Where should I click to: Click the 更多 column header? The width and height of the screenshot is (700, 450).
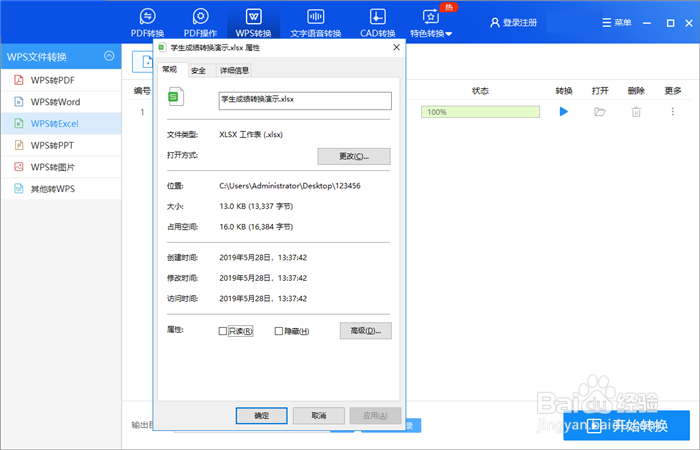pos(673,91)
